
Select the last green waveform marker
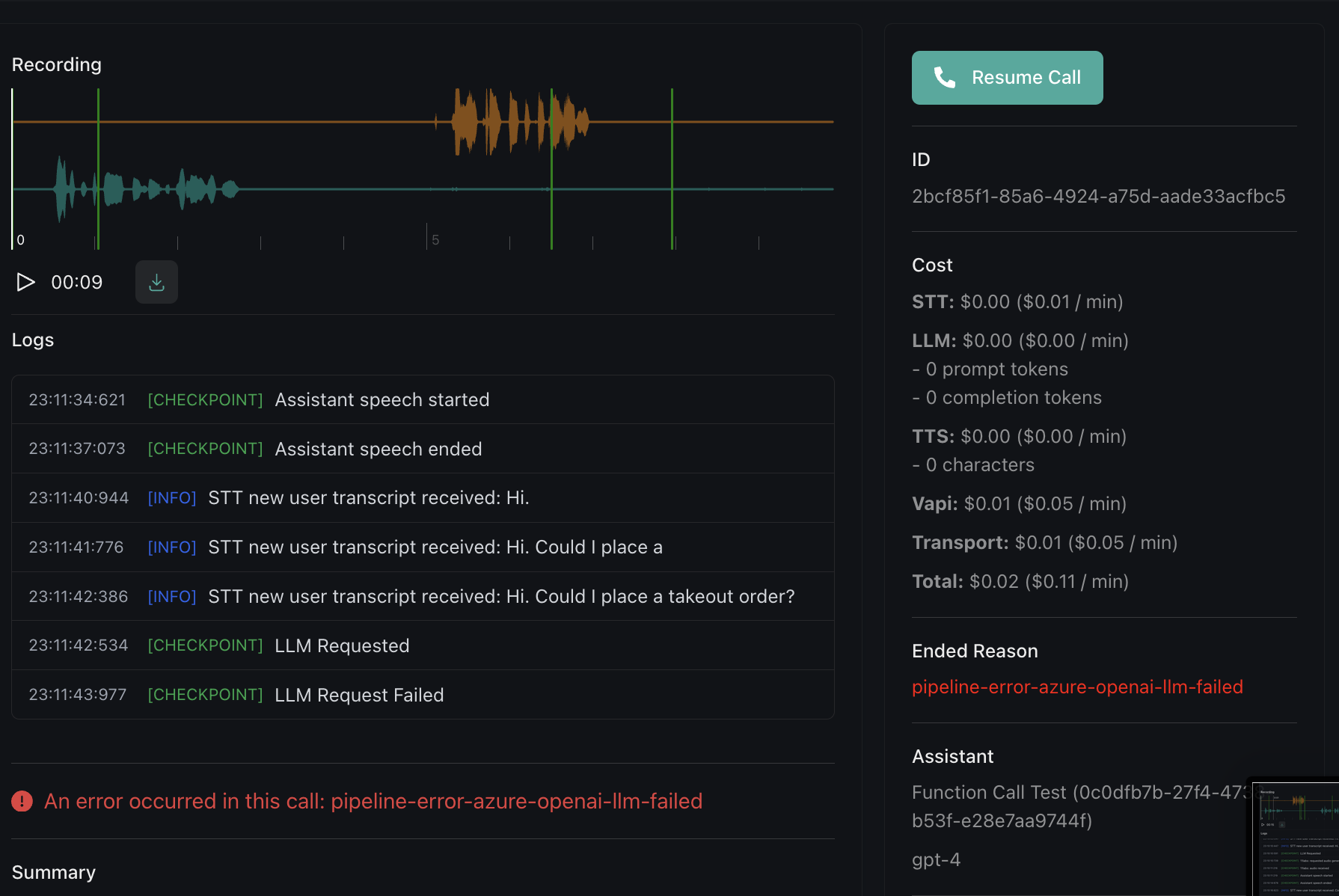click(672, 169)
